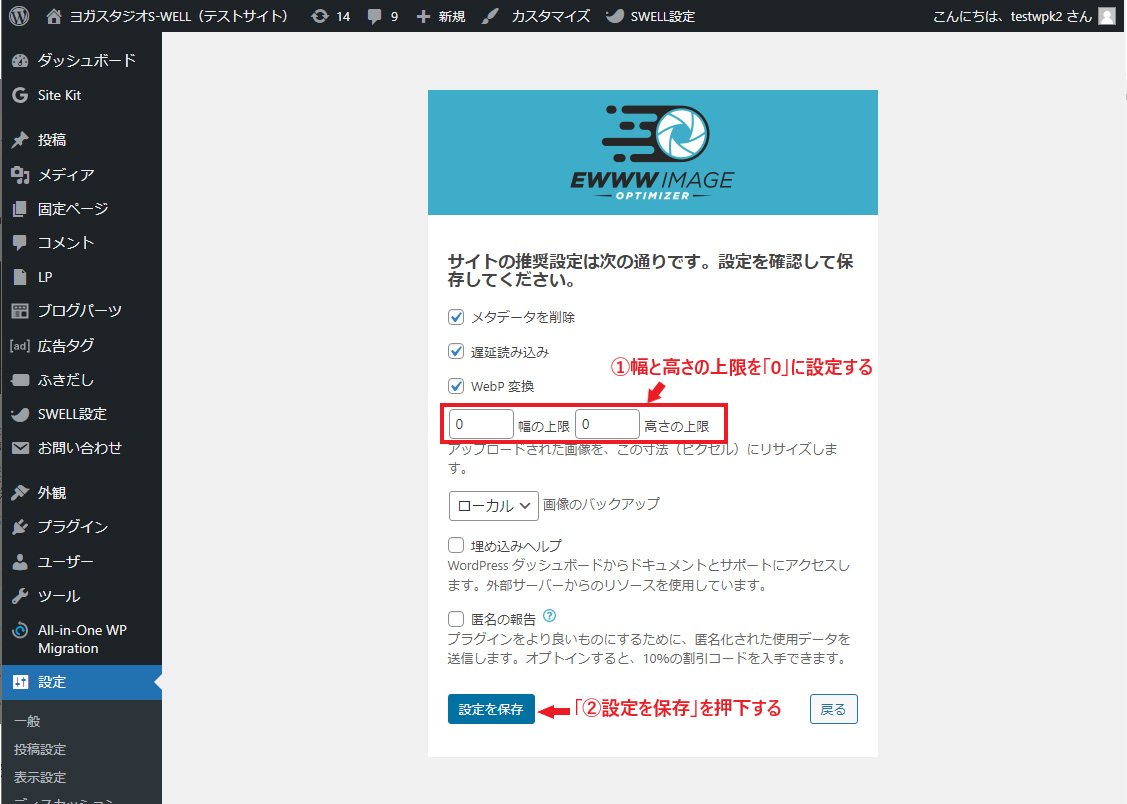Open 一般 settings submenu item

point(27,721)
